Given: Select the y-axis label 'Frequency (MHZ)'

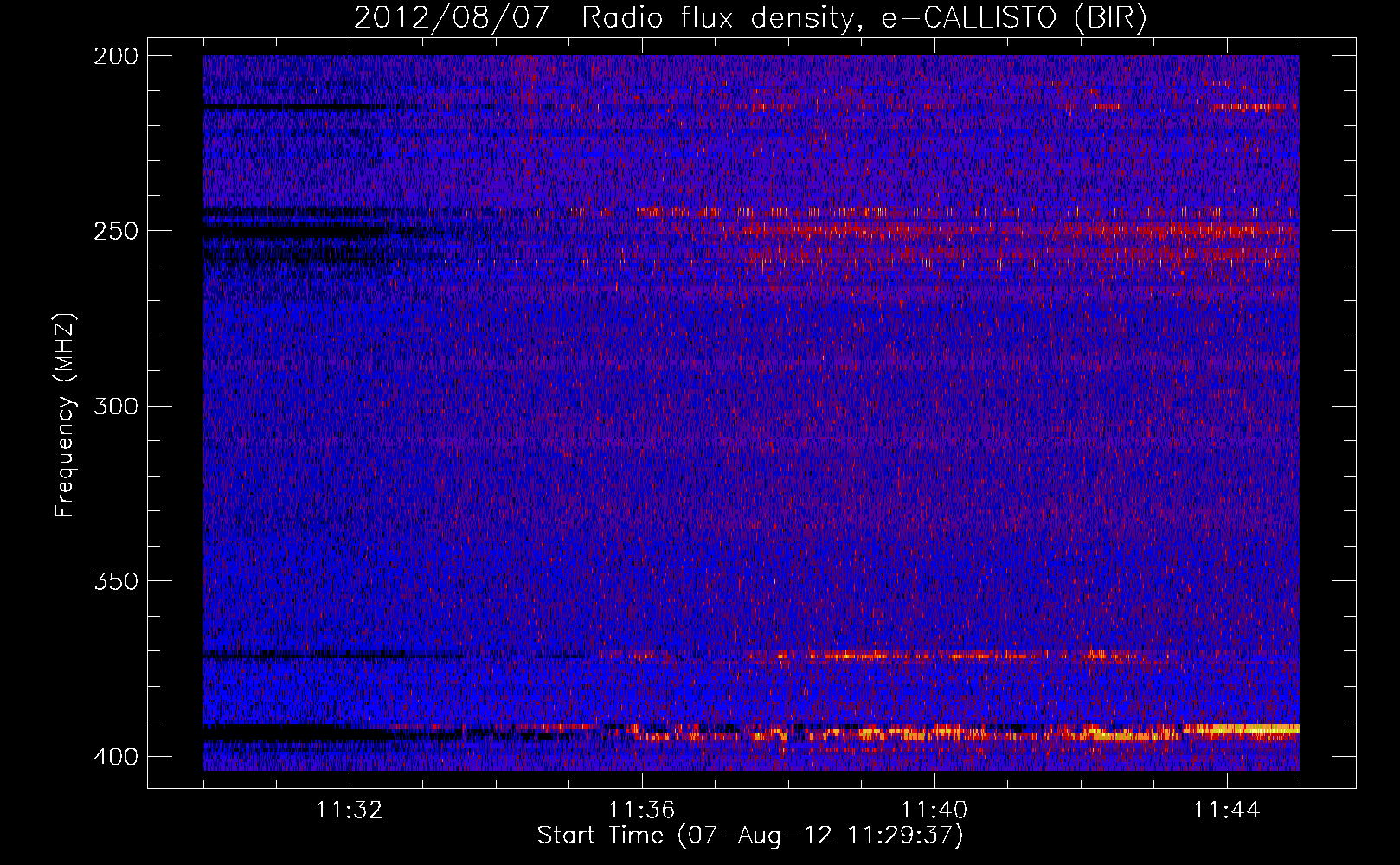Looking at the screenshot, I should (65, 414).
